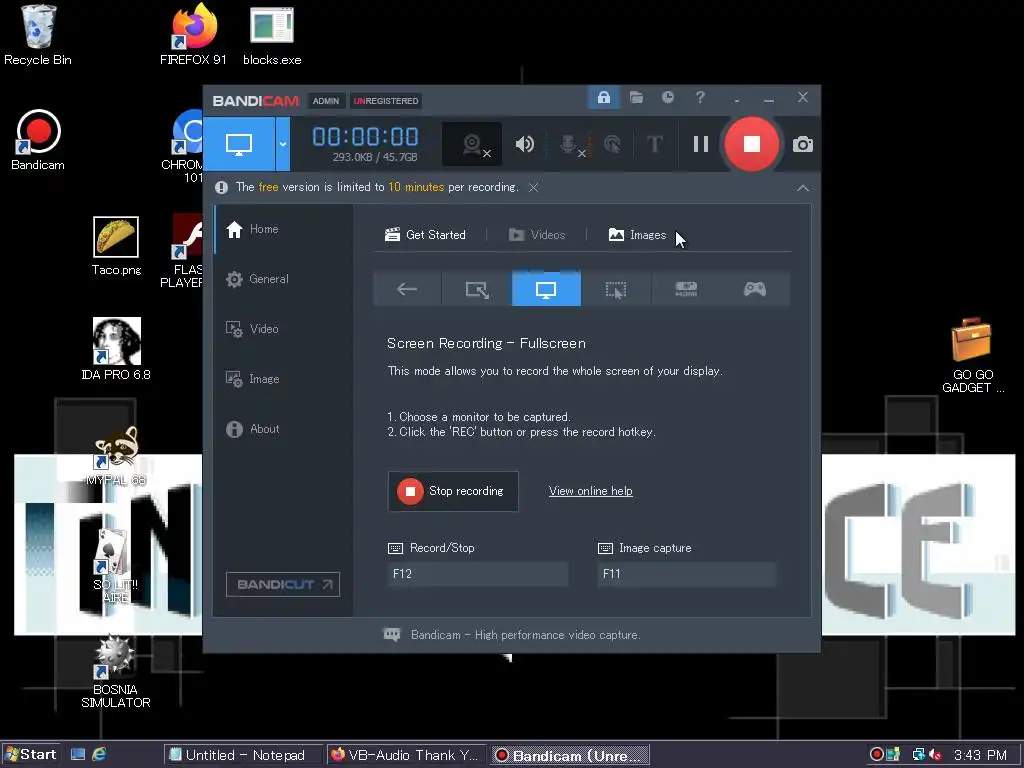The width and height of the screenshot is (1024, 768).
Task: Select the BOSNIA SIMULATOR desktop shortcut
Action: click(x=116, y=671)
